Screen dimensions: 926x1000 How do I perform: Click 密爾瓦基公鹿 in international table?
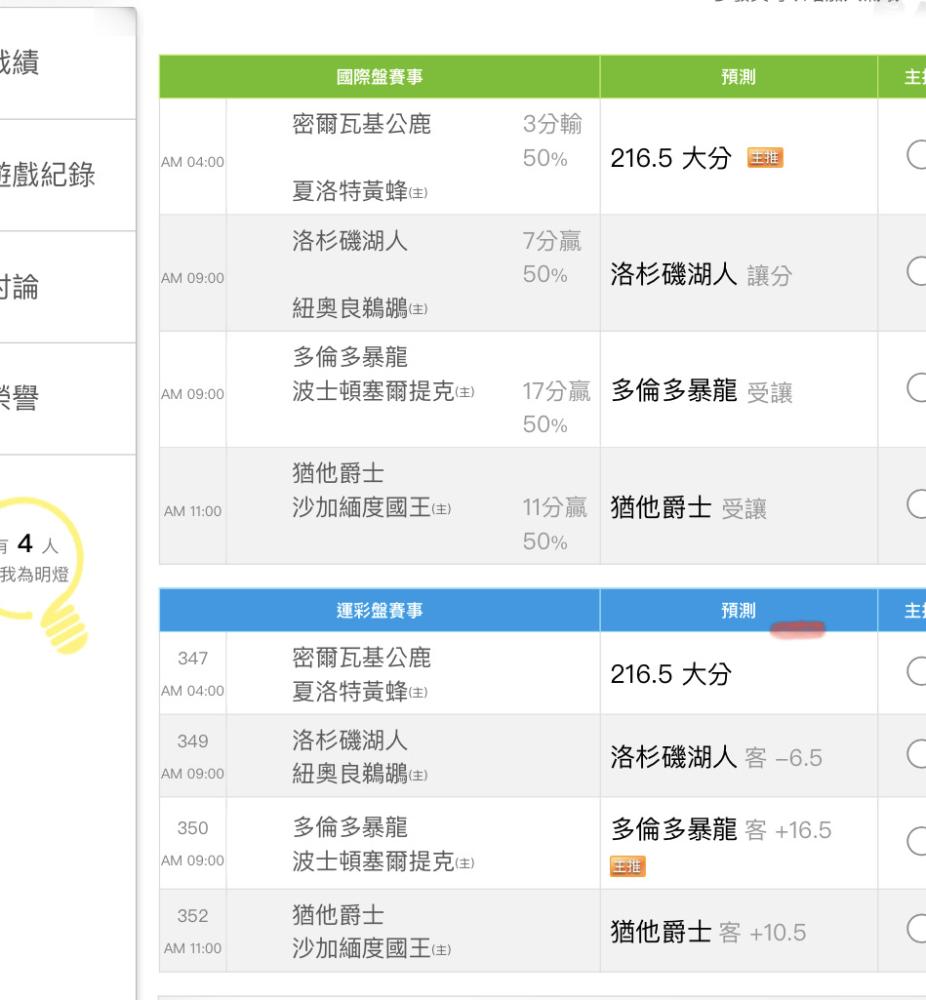point(362,124)
